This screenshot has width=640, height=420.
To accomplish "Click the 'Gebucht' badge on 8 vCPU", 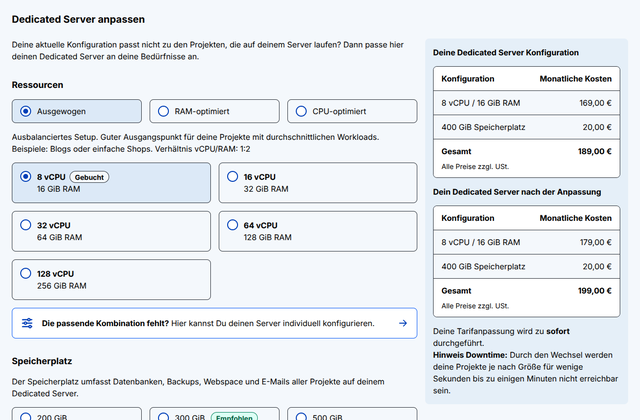I will (x=89, y=177).
